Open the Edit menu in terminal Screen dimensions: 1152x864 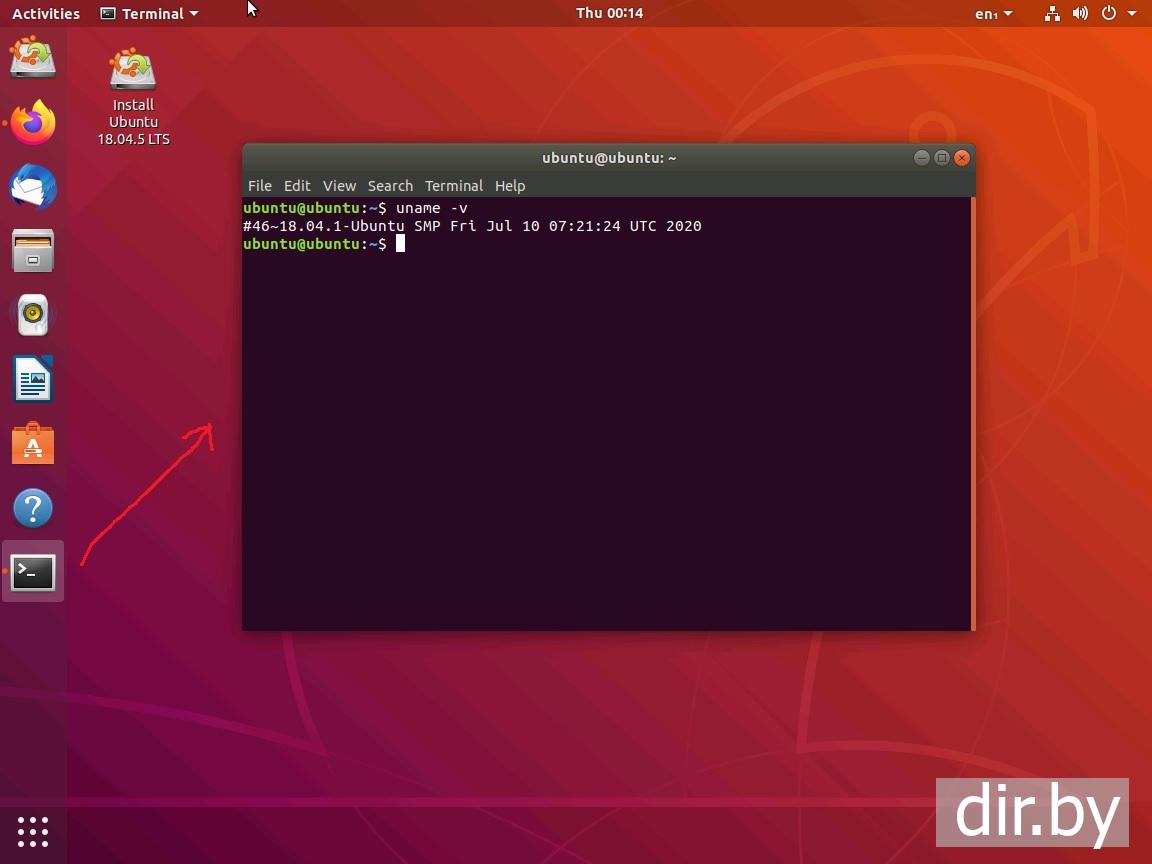297,186
